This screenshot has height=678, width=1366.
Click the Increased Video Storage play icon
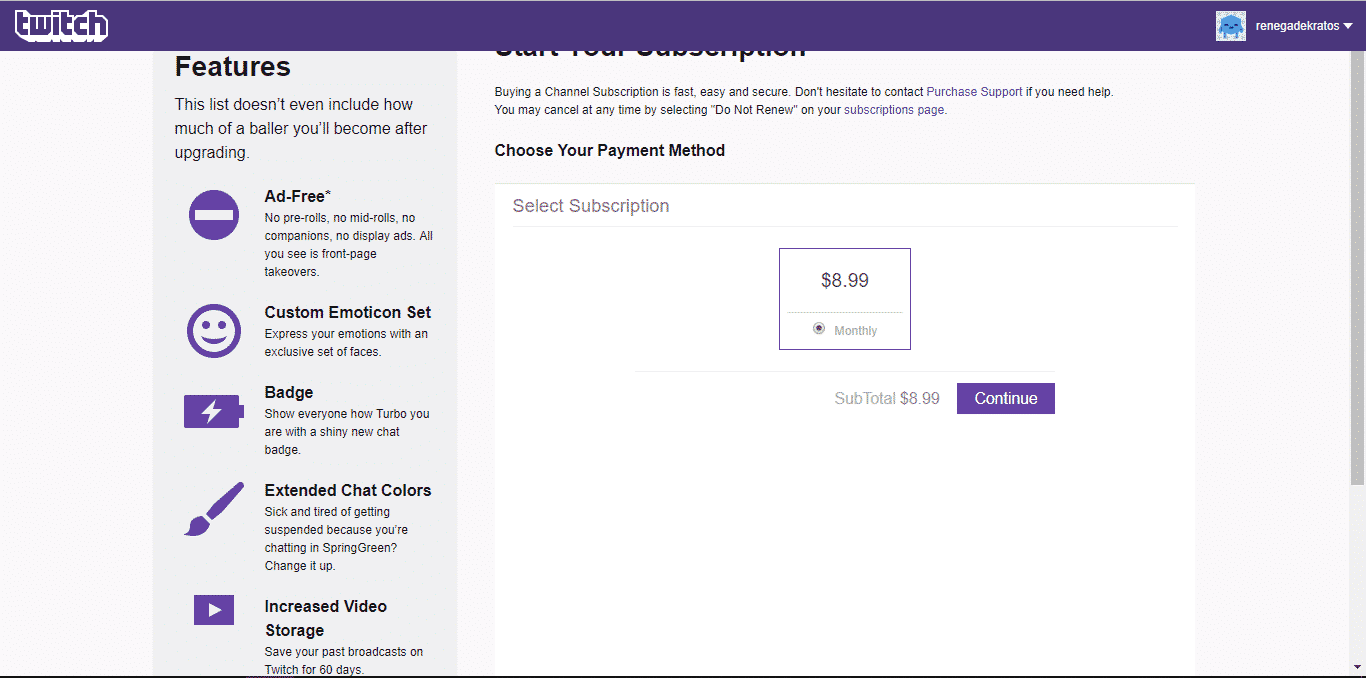point(213,609)
